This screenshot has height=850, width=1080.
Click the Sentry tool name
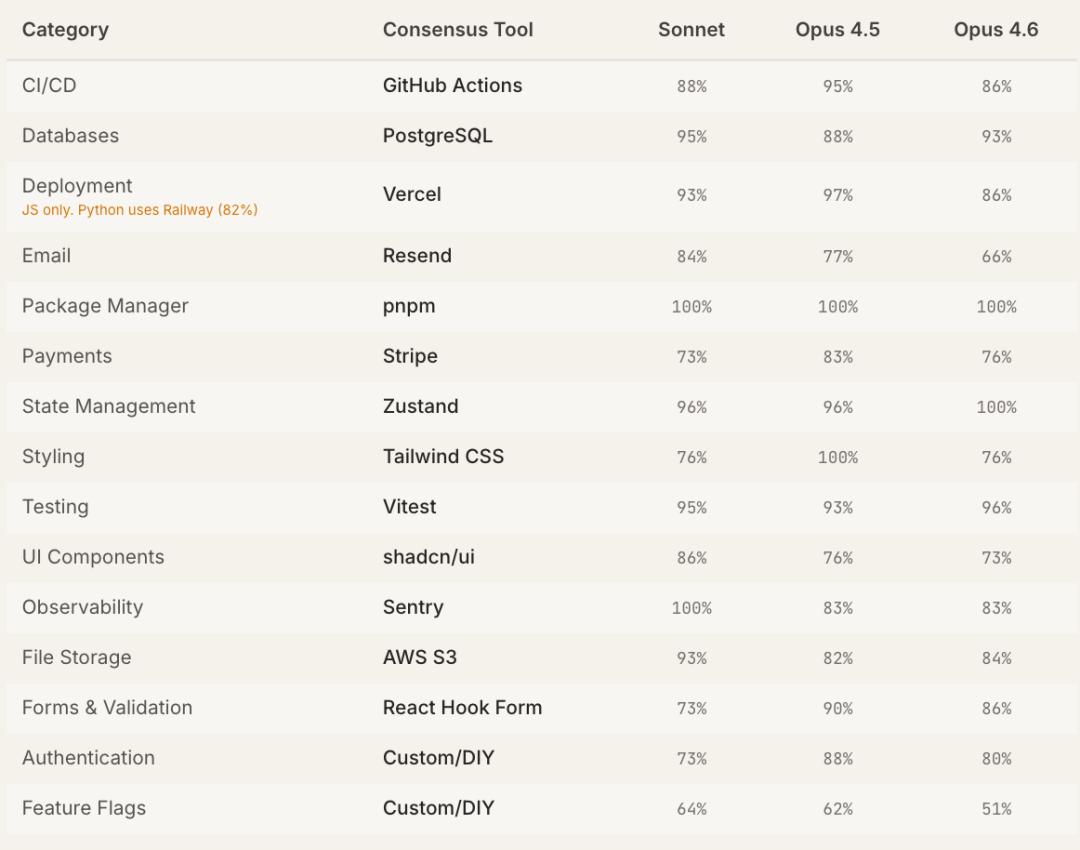point(413,608)
